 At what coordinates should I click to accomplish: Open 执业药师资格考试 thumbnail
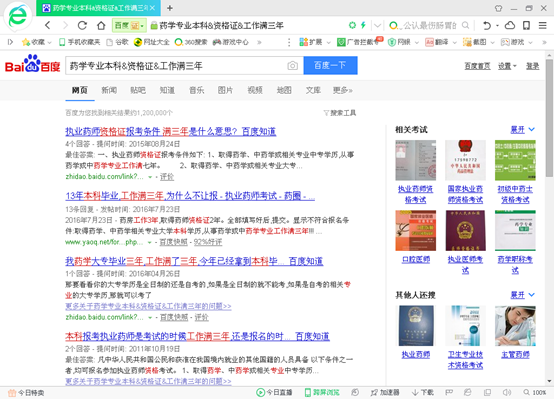coord(416,160)
